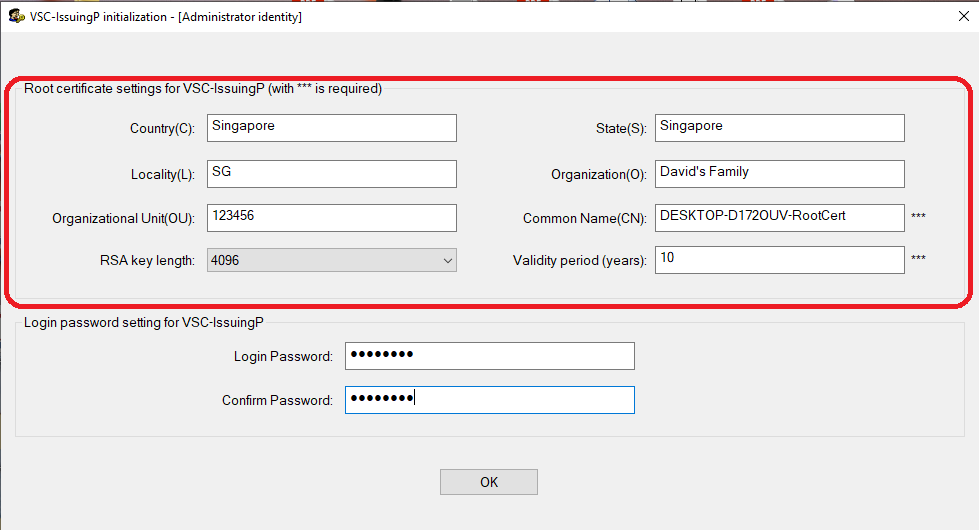Select the Validity period (years) field
The image size is (979, 530).
(x=779, y=260)
